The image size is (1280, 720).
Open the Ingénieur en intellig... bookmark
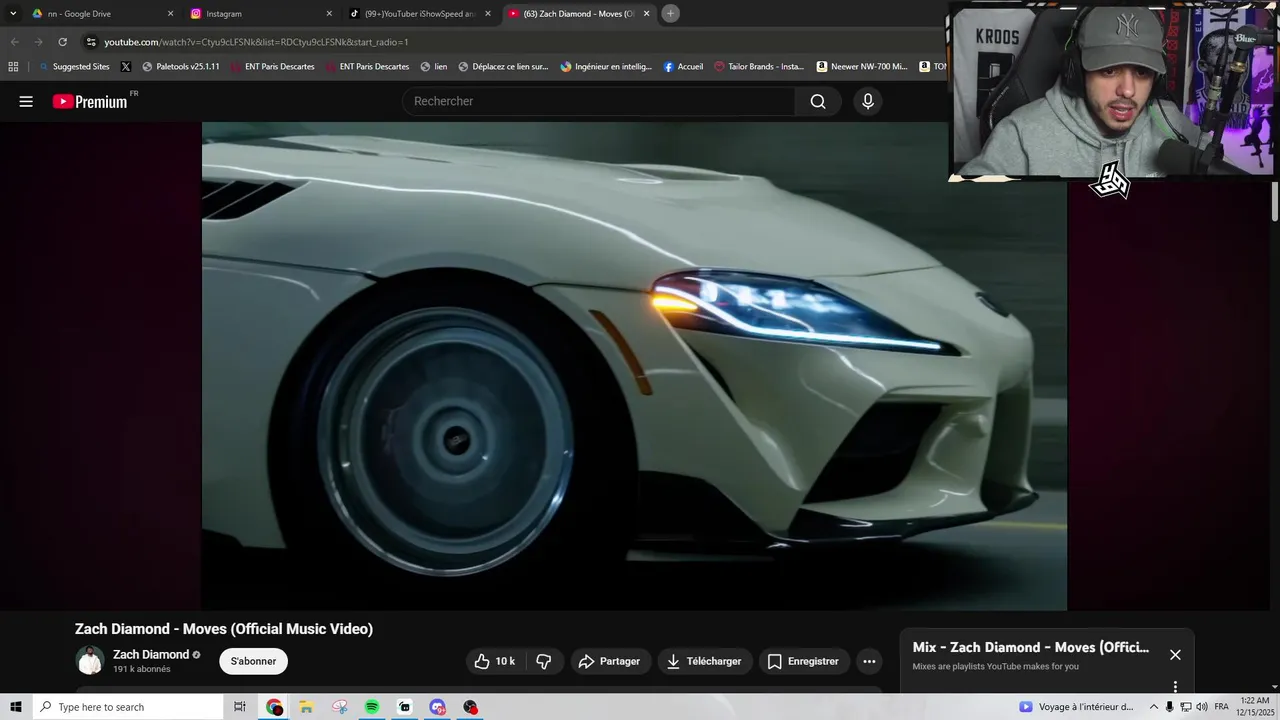tap(606, 67)
